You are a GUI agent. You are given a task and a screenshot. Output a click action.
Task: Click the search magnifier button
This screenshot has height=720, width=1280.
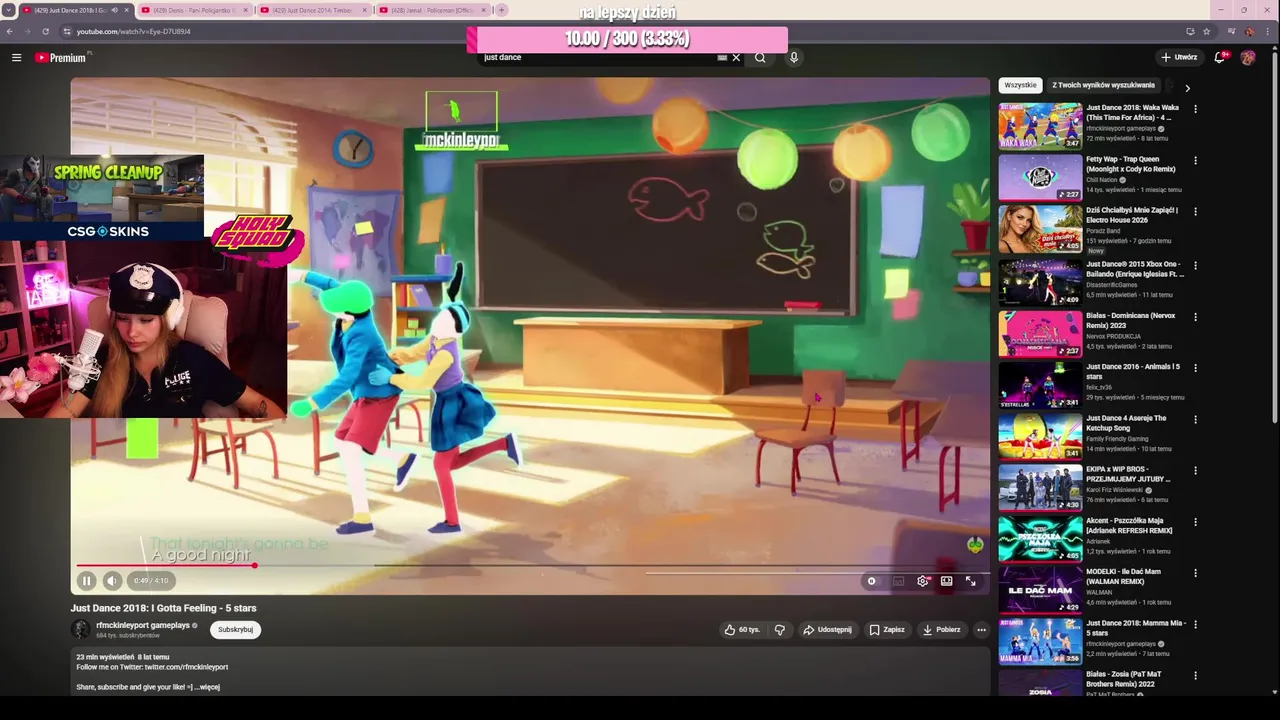pos(760,58)
